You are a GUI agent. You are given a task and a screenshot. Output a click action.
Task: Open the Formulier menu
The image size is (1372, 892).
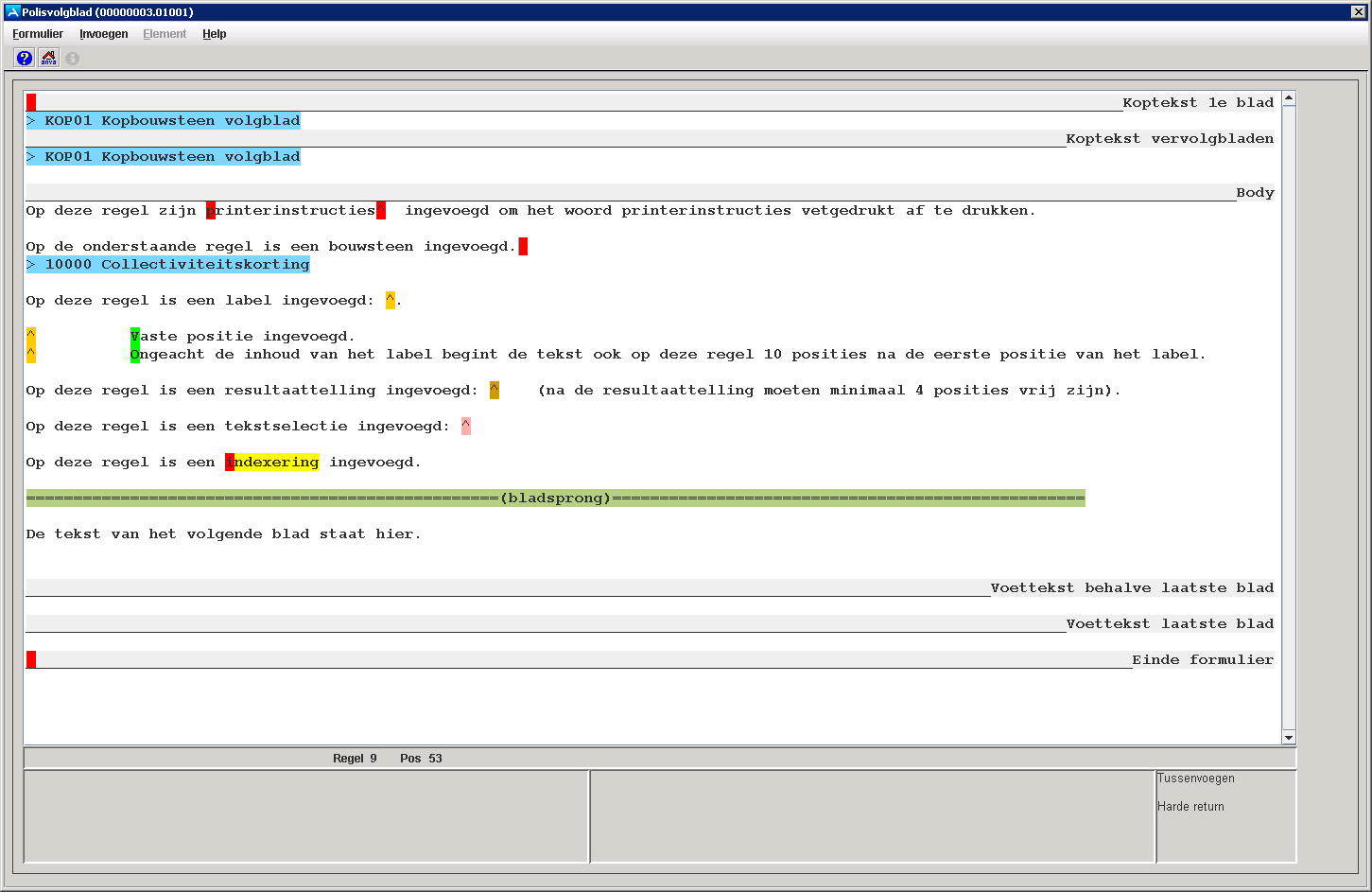coord(38,34)
